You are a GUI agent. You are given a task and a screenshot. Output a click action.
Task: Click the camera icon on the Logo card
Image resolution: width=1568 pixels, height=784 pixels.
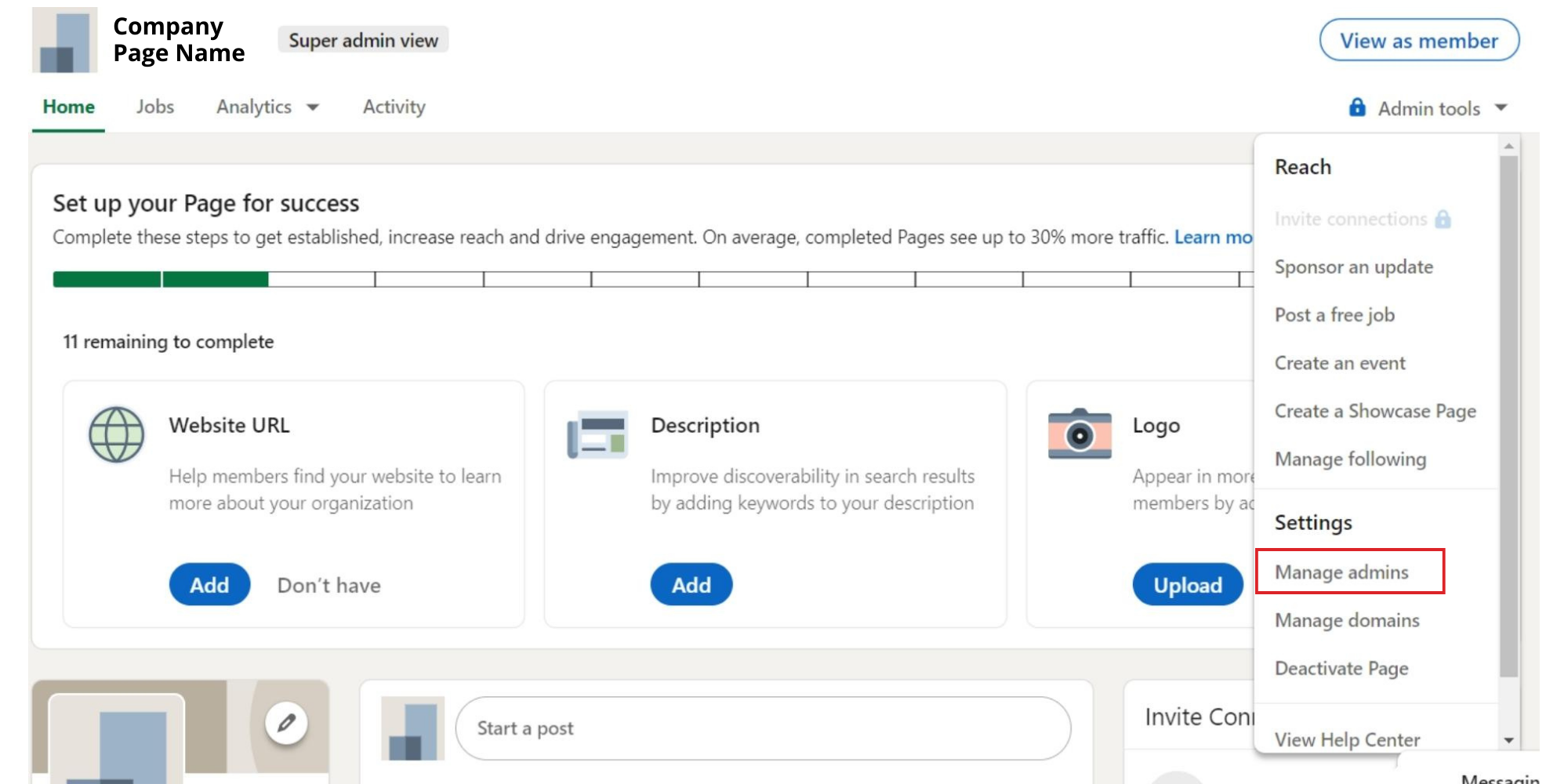pyautogui.click(x=1080, y=434)
